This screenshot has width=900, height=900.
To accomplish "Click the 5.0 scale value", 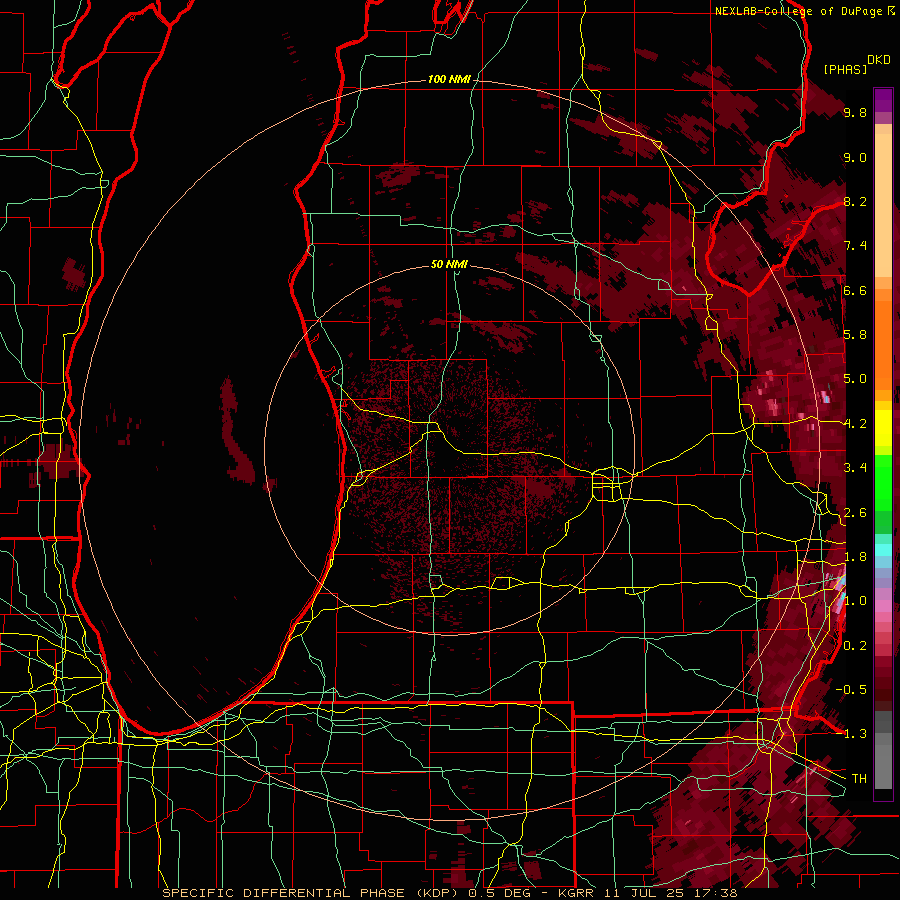I will pos(855,379).
